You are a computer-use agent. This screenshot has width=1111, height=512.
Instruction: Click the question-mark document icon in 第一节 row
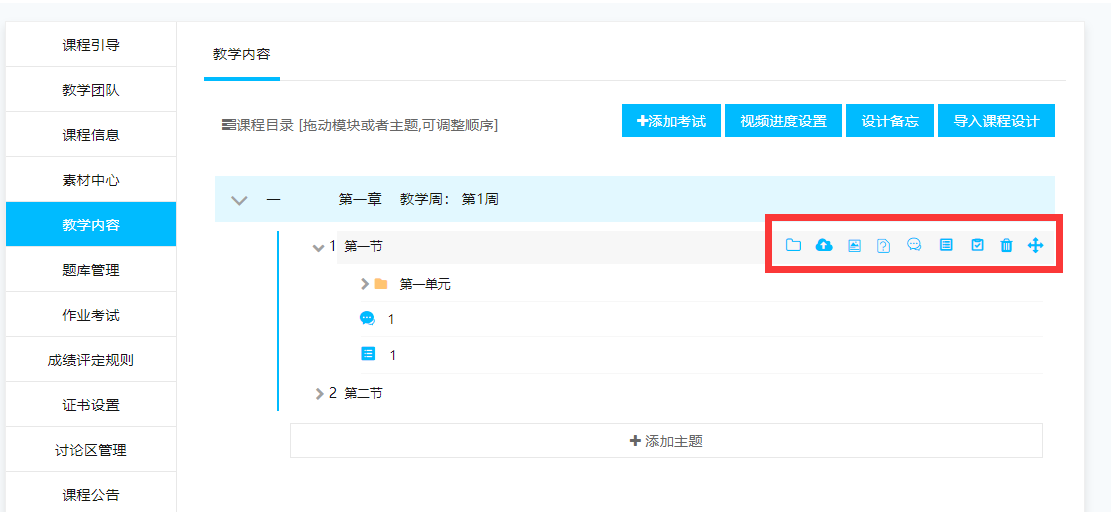click(x=884, y=245)
